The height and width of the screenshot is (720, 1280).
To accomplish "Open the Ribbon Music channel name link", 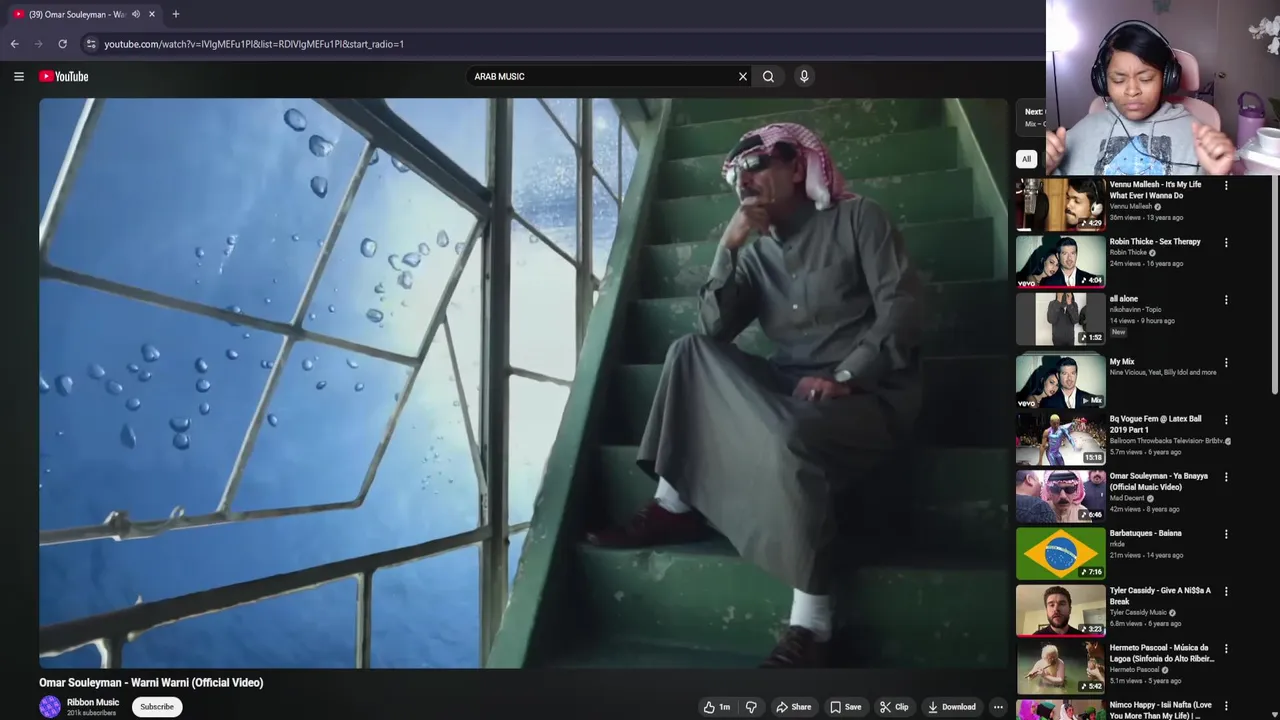I will (93, 702).
